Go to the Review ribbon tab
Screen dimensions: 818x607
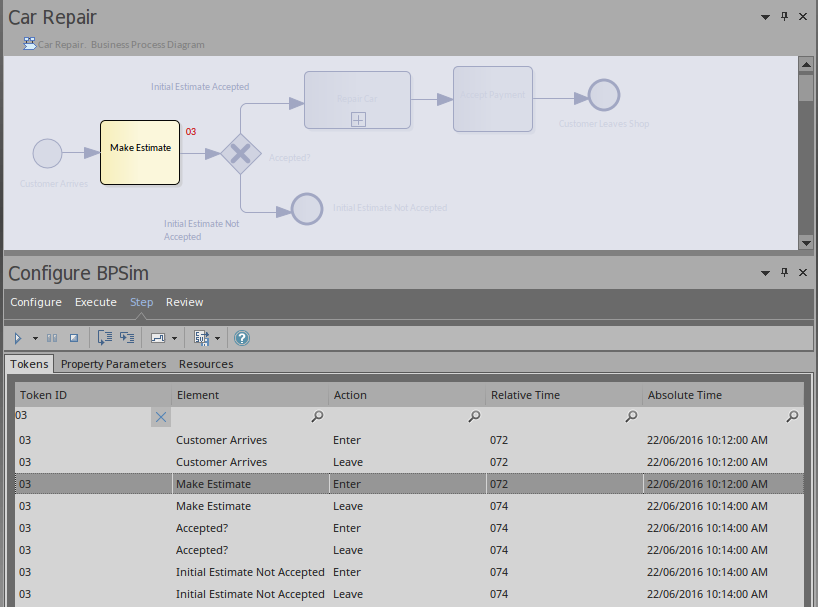tap(184, 302)
